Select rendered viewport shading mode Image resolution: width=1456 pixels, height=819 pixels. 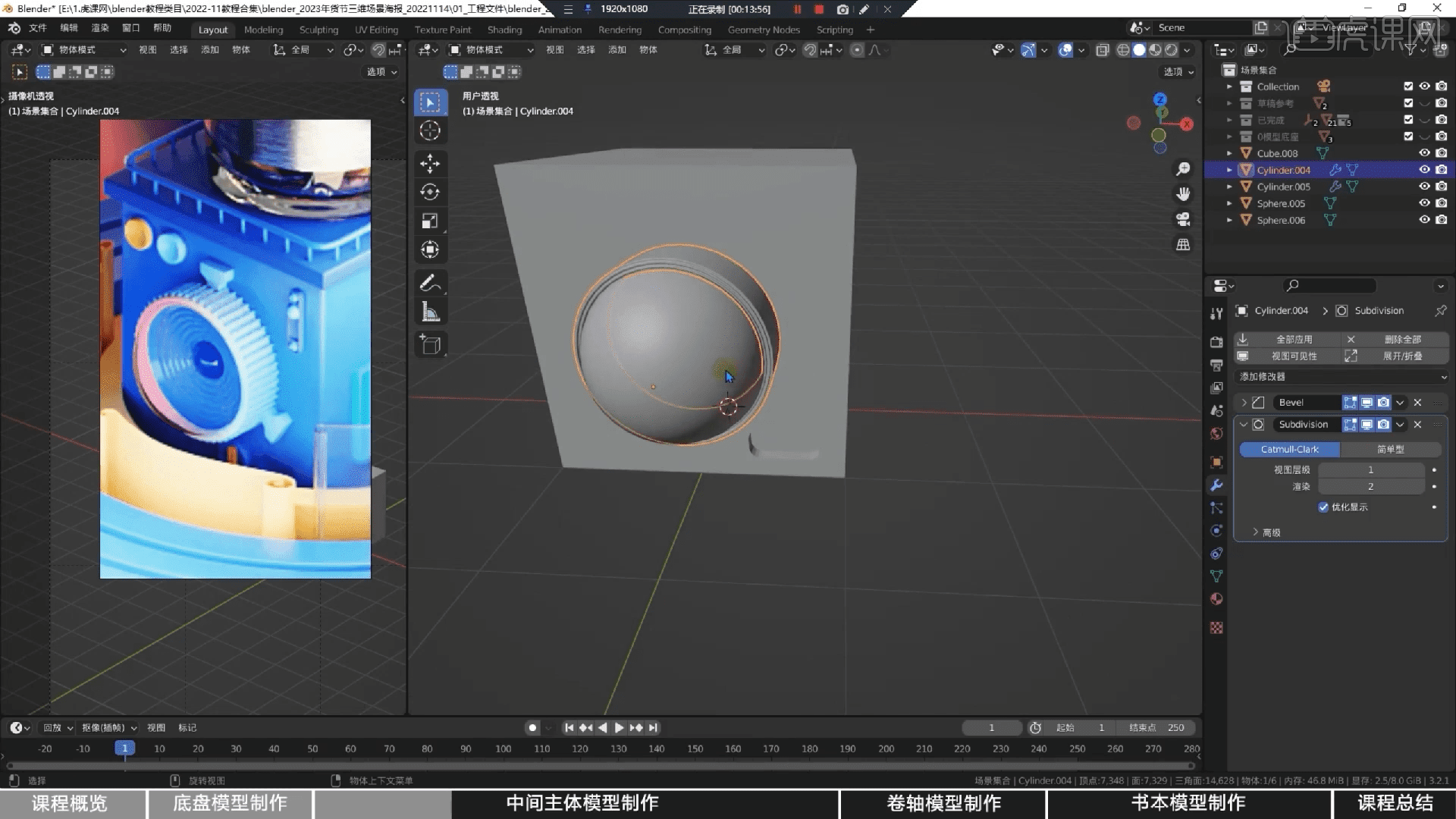pos(1171,50)
